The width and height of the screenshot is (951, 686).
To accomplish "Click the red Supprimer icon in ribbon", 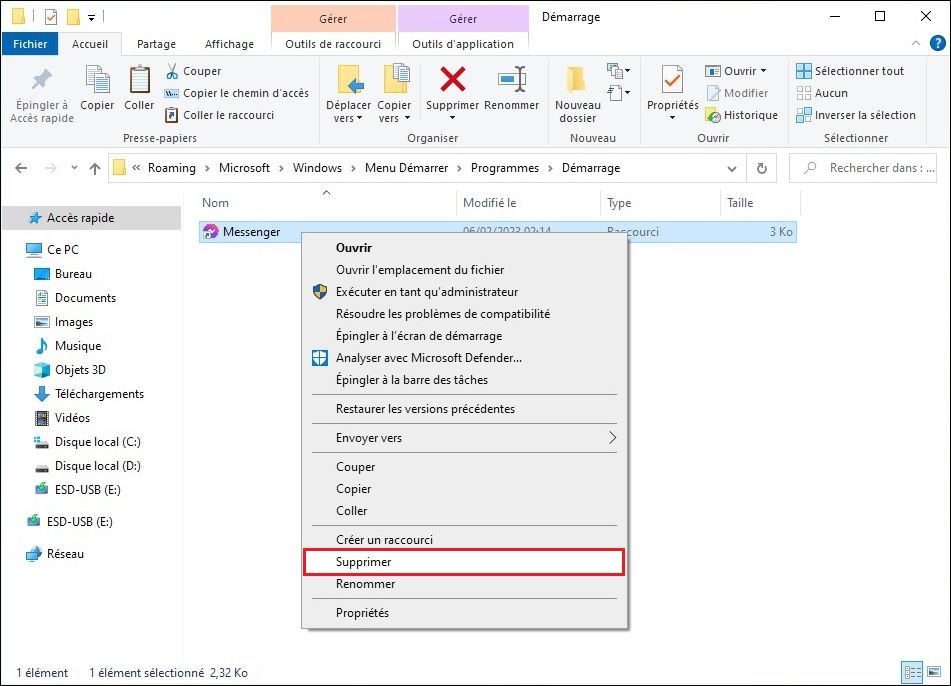I will (x=452, y=80).
